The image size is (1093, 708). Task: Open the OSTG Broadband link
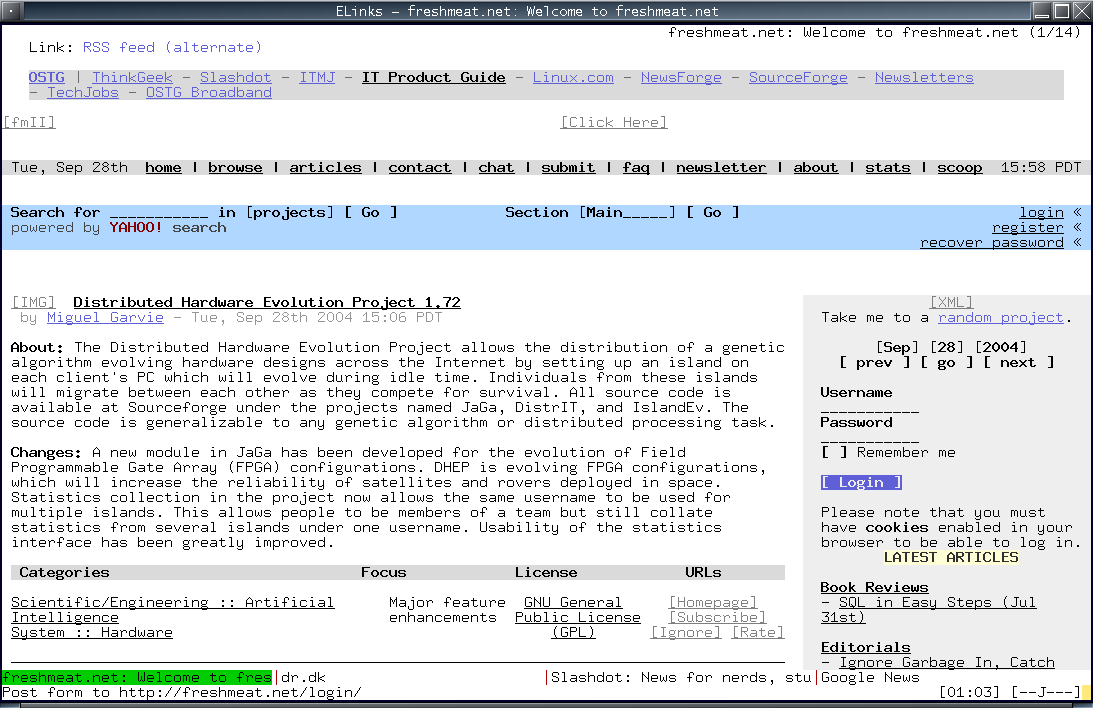[208, 93]
